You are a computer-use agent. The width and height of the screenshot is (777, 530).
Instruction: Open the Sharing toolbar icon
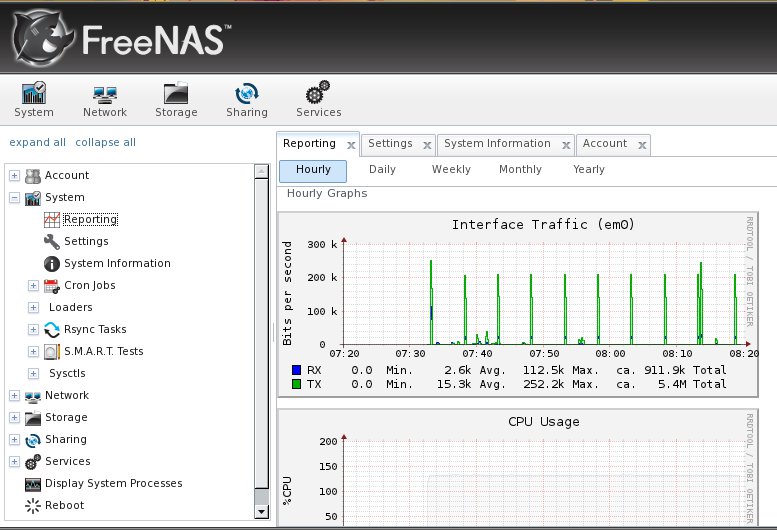point(247,100)
